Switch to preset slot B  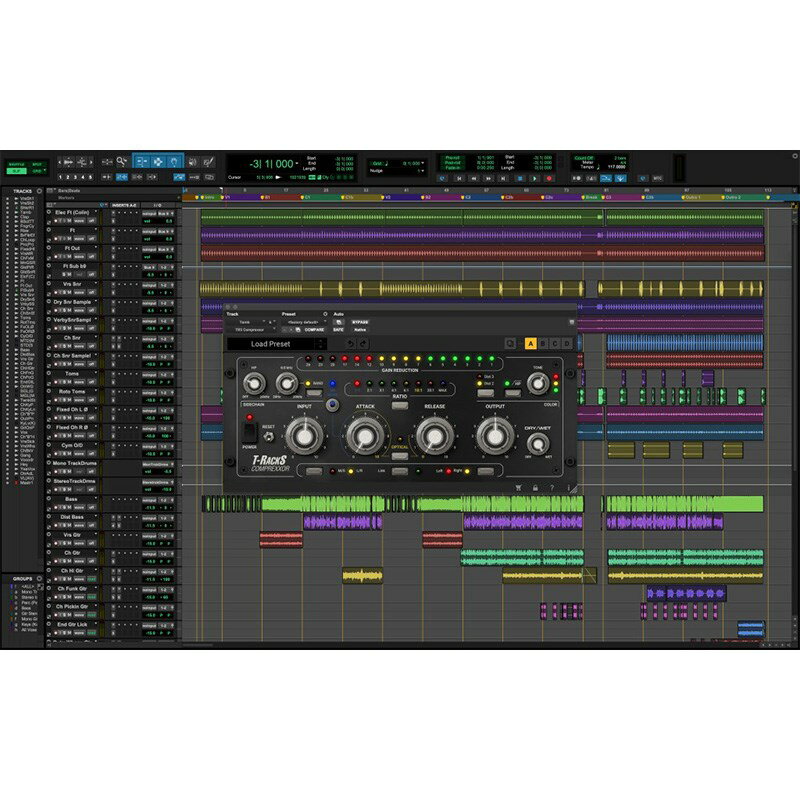(543, 343)
